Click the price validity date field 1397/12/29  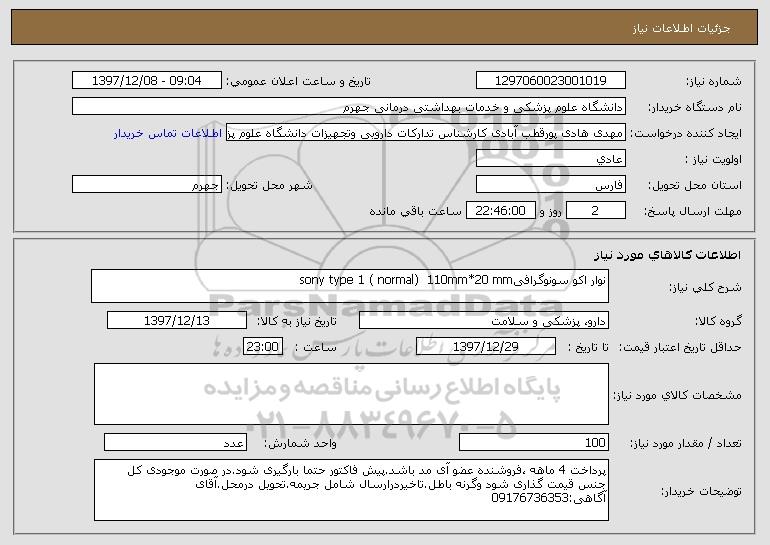coord(486,347)
